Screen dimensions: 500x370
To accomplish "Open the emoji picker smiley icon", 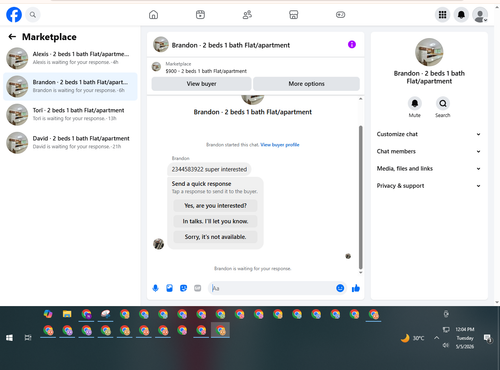I will 340,288.
